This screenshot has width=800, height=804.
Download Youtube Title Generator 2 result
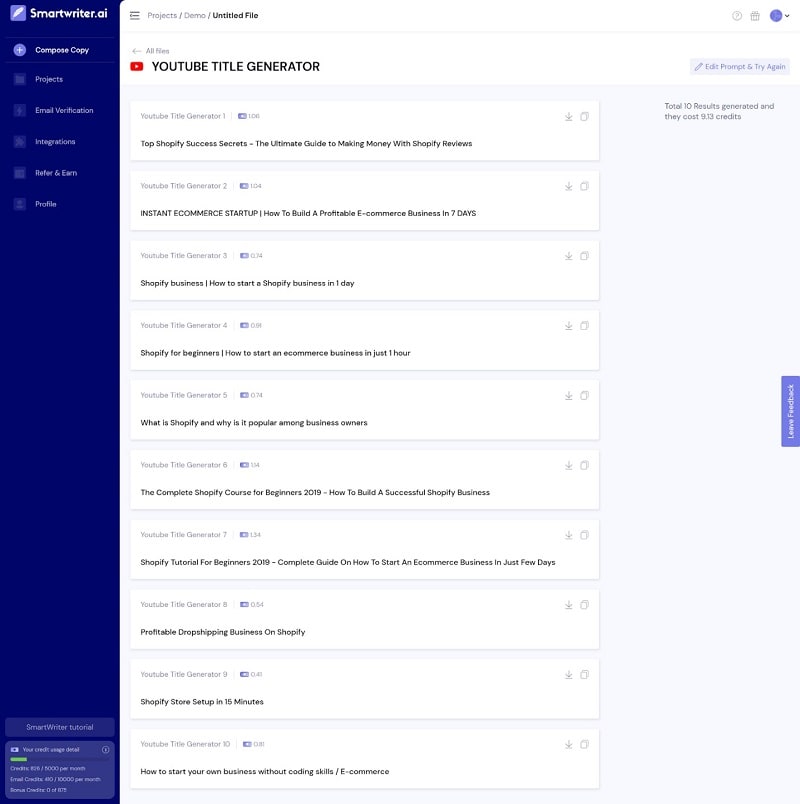tap(569, 186)
